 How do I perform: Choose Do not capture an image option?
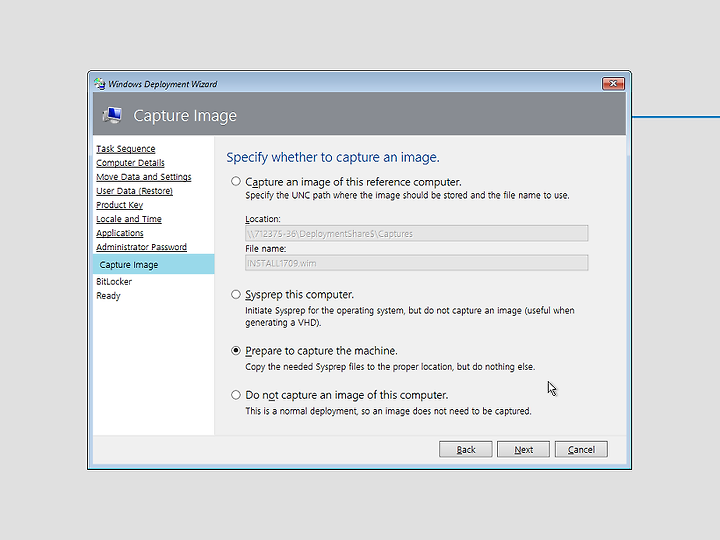(x=236, y=395)
